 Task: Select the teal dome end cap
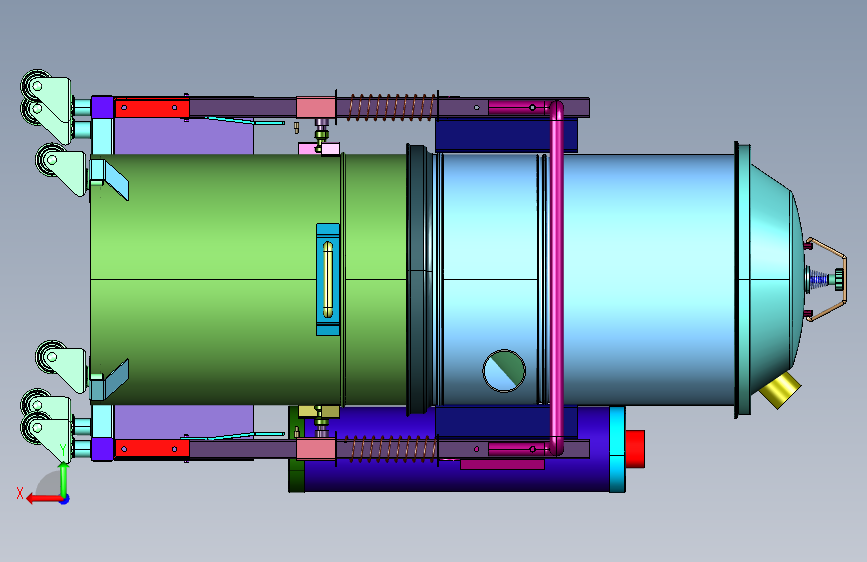tap(777, 279)
